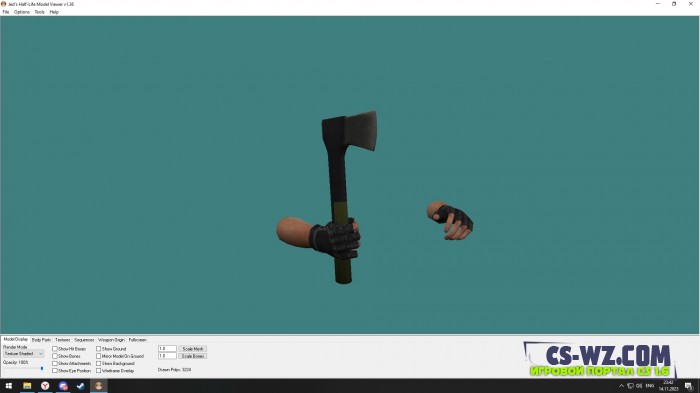Open the Steam taskbar icon
This screenshot has width=700, height=393.
81,386
